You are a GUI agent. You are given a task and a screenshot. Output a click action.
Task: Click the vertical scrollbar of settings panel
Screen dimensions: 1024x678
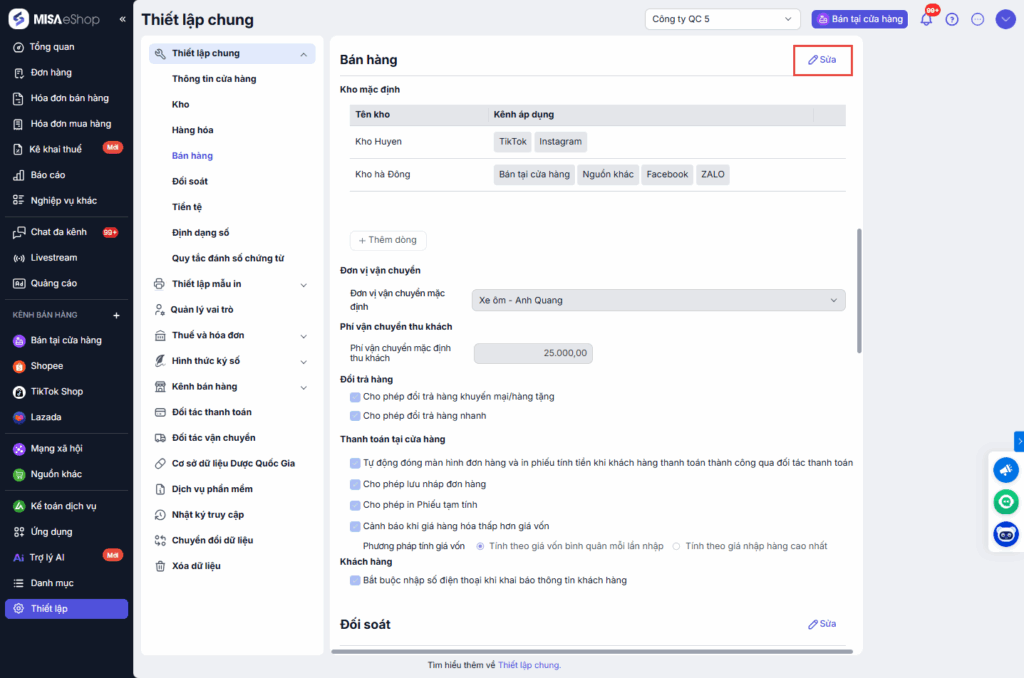858,290
